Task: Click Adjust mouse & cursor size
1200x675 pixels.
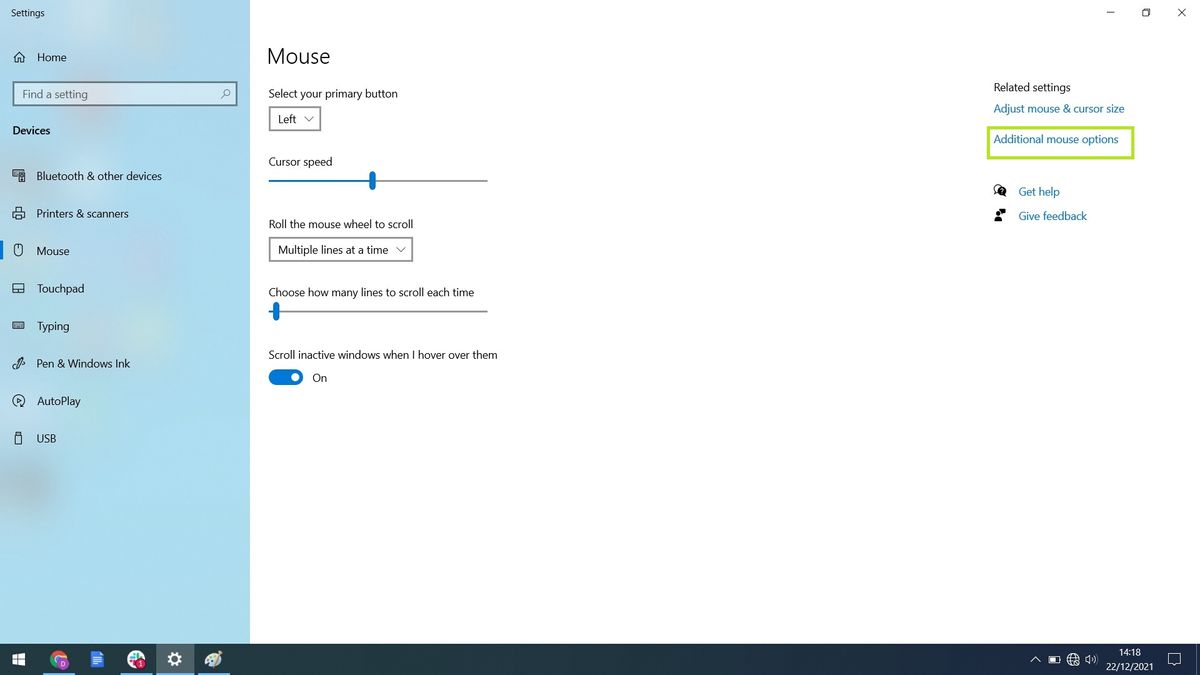Action: 1058,108
